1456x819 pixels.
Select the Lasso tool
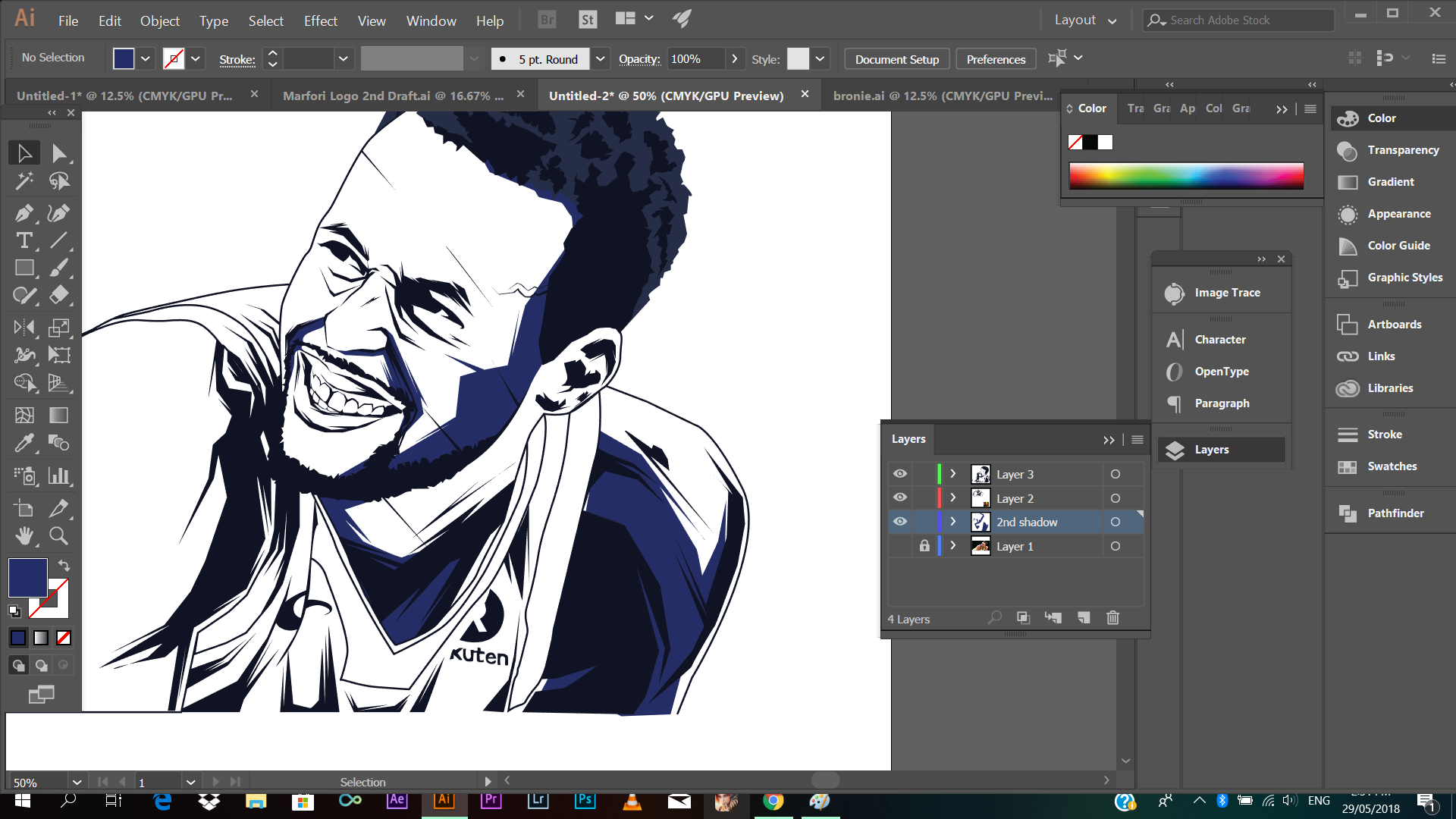click(x=59, y=181)
